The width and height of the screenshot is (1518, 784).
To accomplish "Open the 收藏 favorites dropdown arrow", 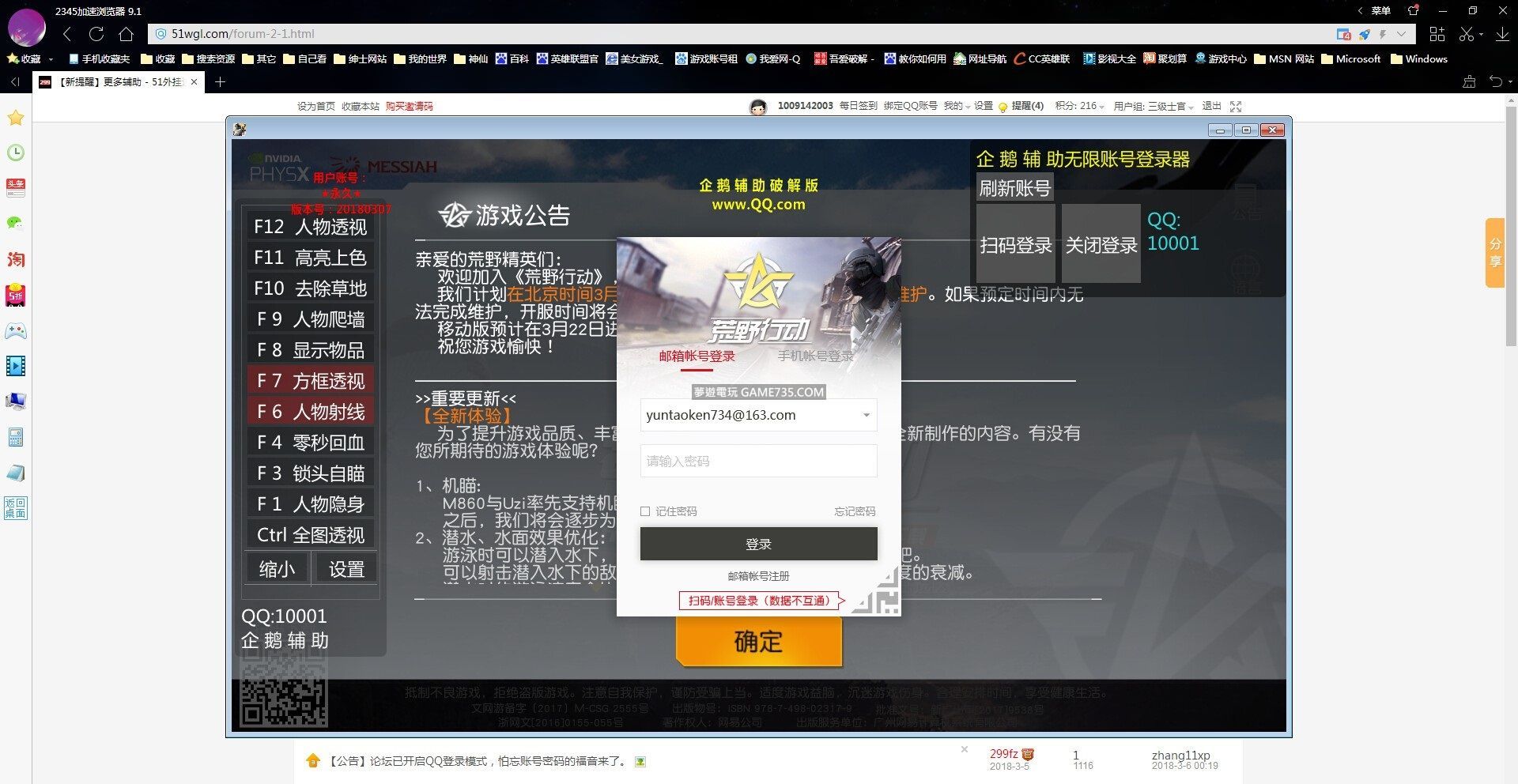I will pos(51,59).
